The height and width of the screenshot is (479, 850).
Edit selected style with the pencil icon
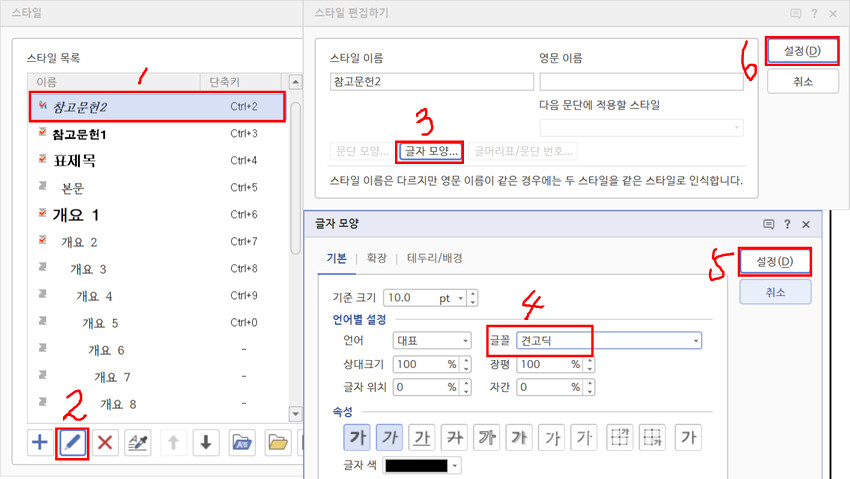[73, 442]
